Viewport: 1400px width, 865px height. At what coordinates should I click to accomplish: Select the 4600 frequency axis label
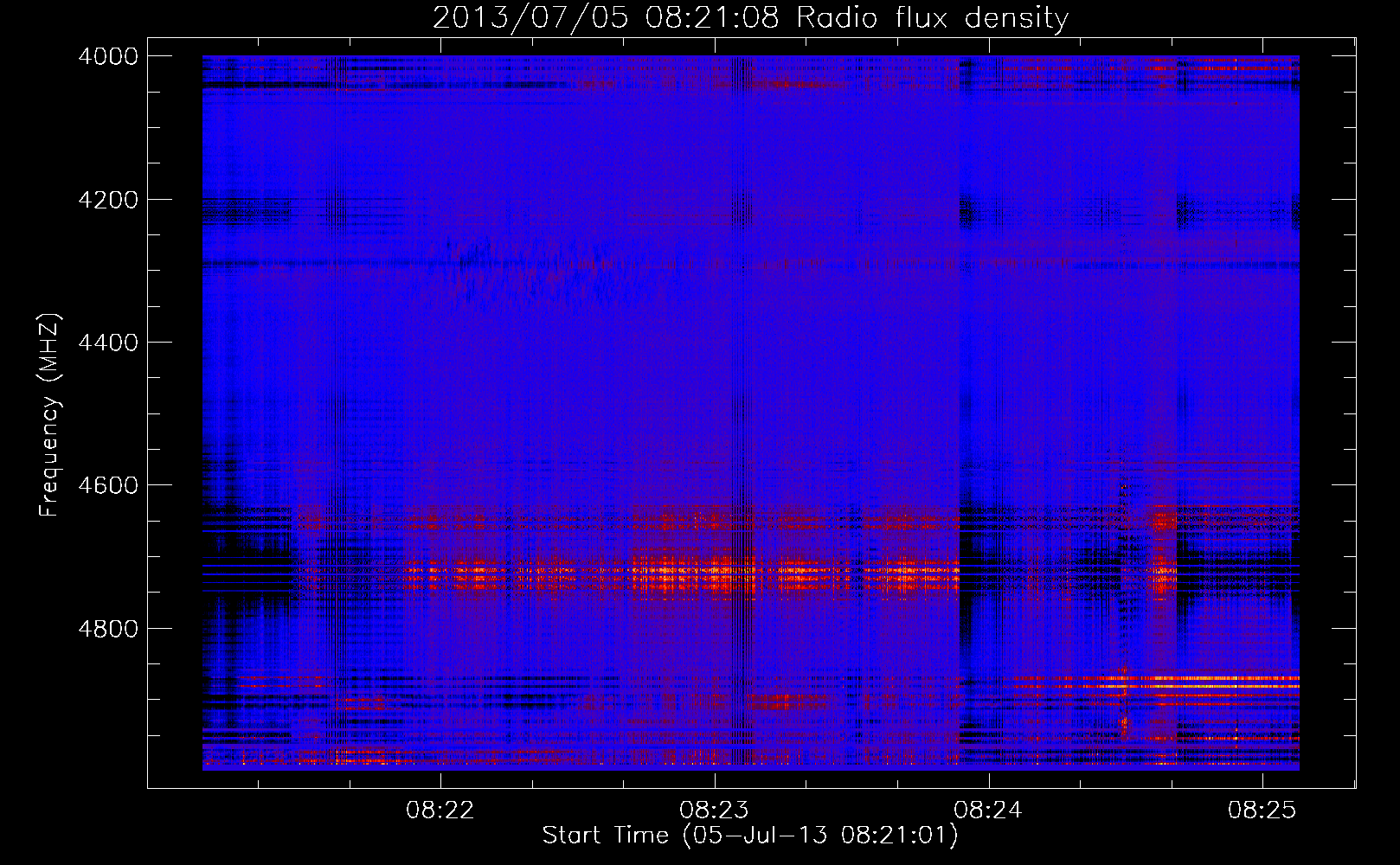click(x=108, y=485)
